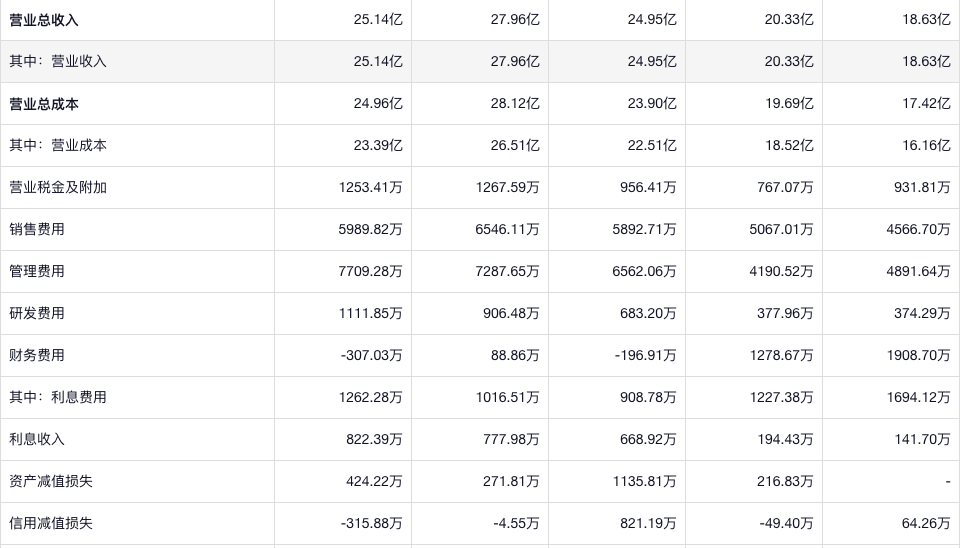Select the 7709.28万 管理费用 cell
The image size is (963, 548).
(370, 271)
